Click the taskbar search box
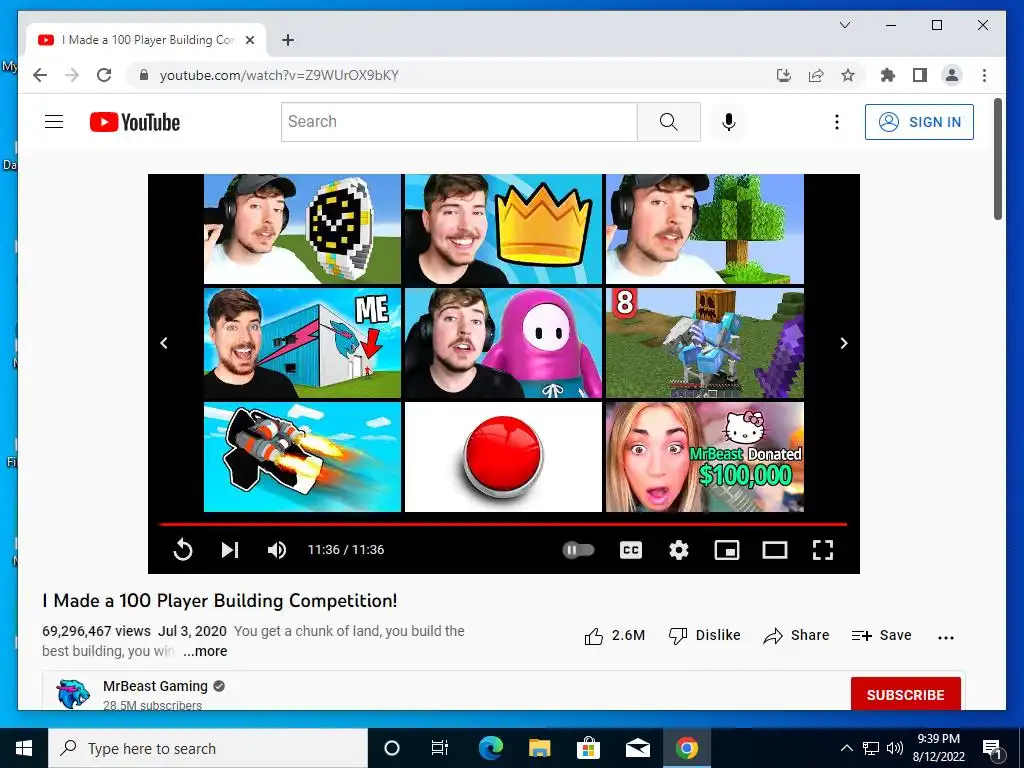This screenshot has height=768, width=1024. 208,748
